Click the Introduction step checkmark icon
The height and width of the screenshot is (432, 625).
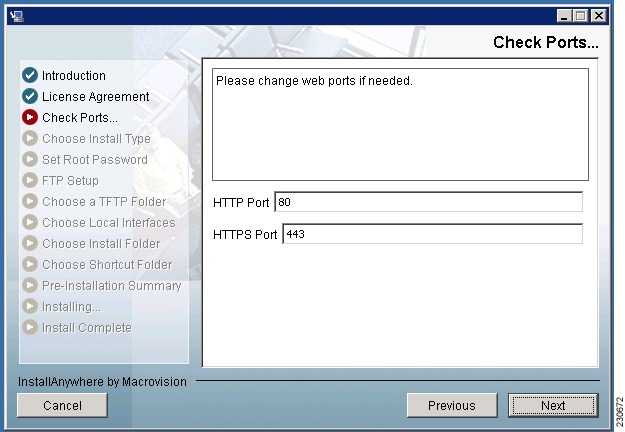tap(30, 75)
